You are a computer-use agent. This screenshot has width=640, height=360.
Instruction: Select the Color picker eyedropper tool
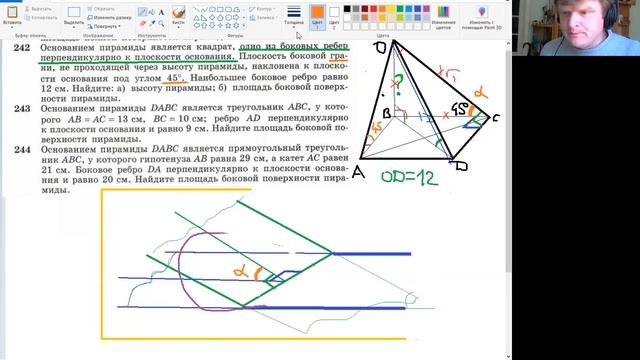coord(152,23)
